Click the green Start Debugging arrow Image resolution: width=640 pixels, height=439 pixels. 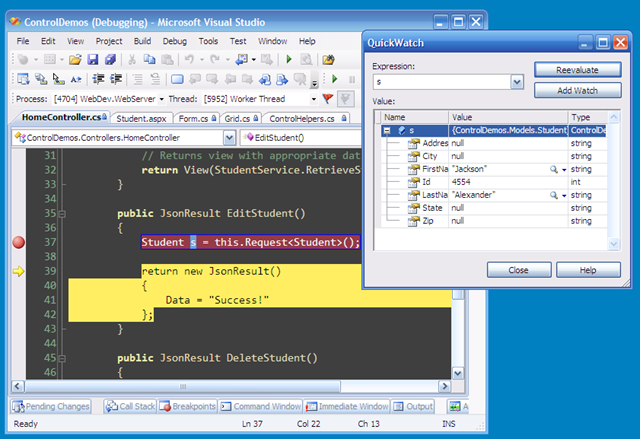click(289, 60)
